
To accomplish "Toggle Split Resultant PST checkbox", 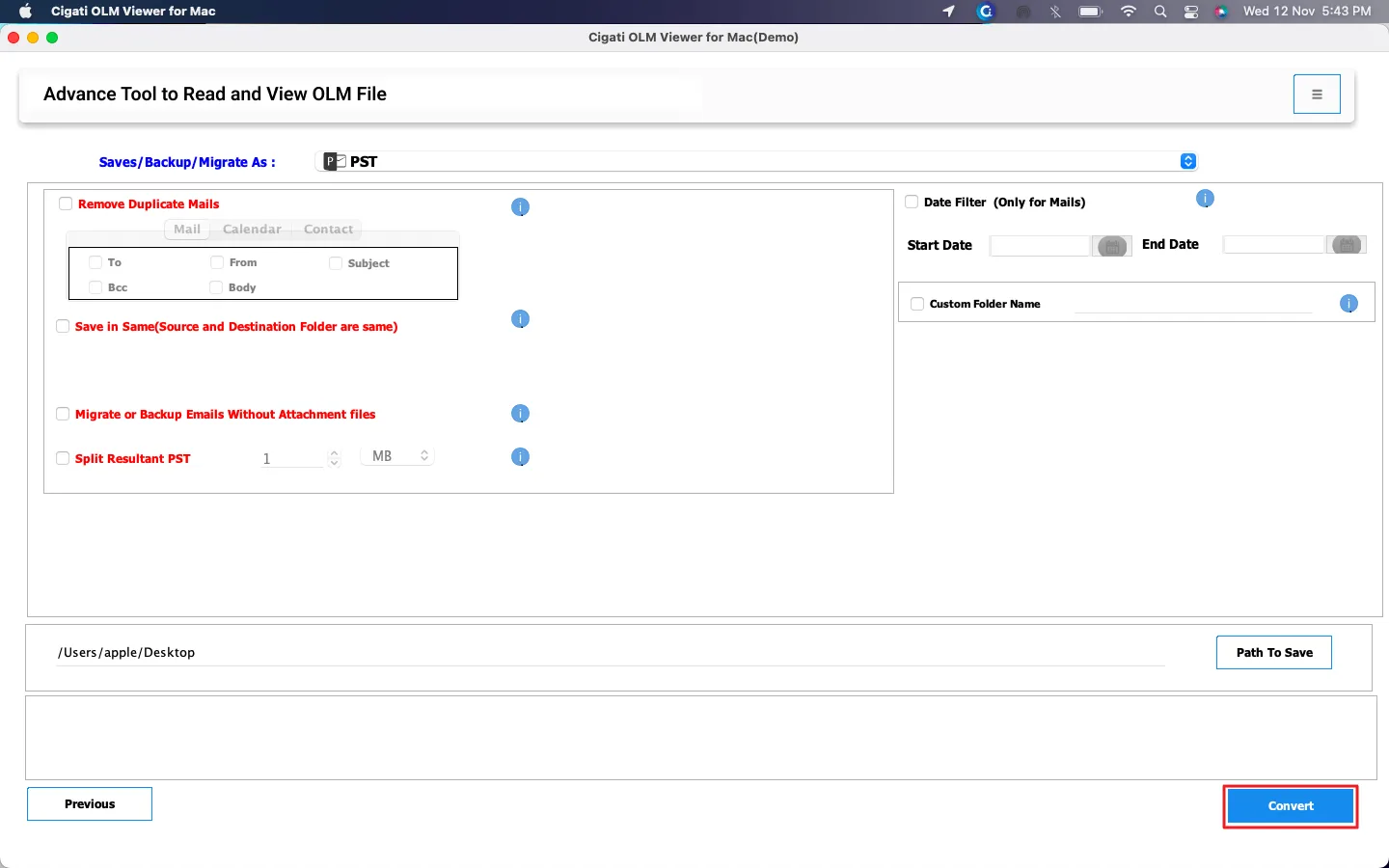I will tap(63, 458).
